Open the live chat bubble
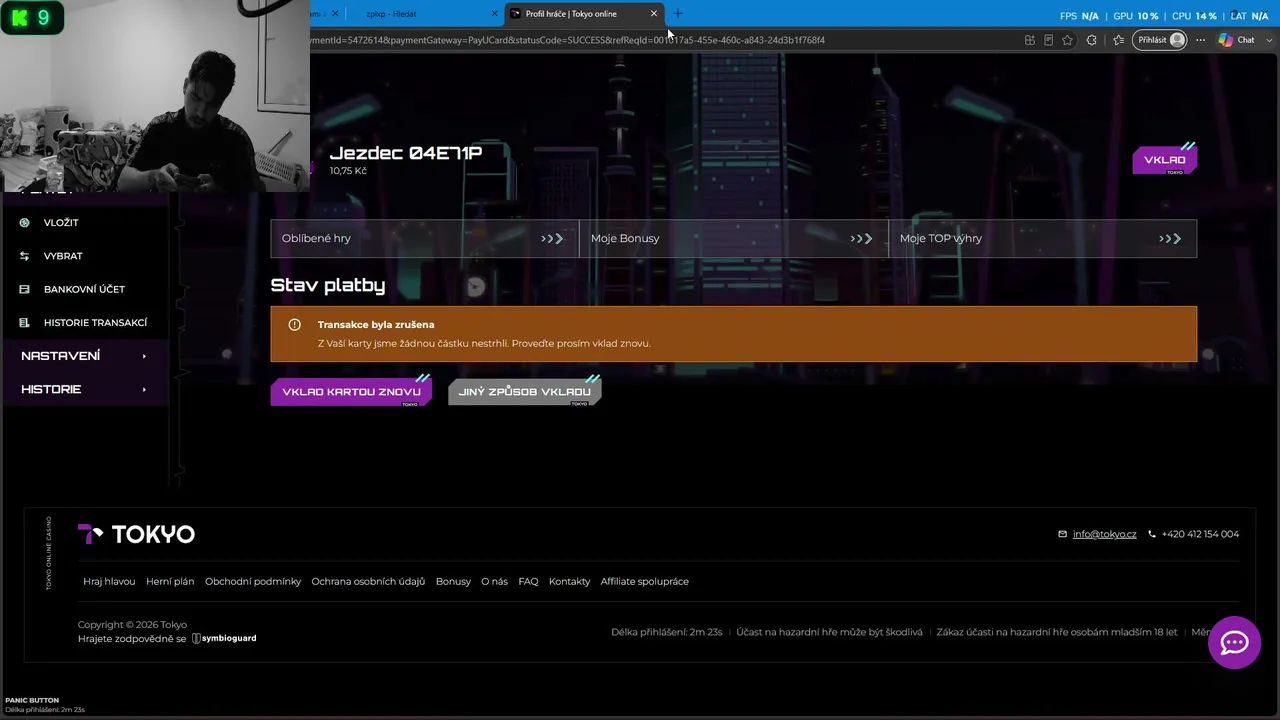The width and height of the screenshot is (1280, 720). pyautogui.click(x=1234, y=642)
